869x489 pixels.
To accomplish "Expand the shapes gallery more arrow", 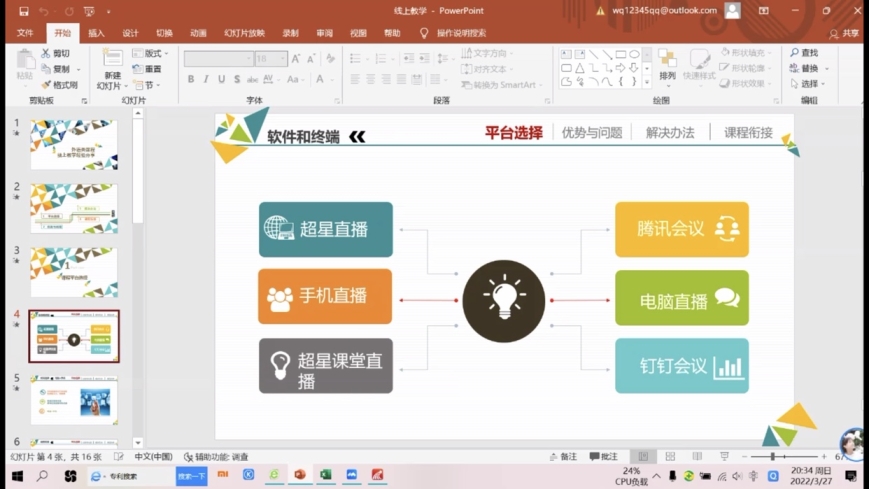I will pos(646,83).
